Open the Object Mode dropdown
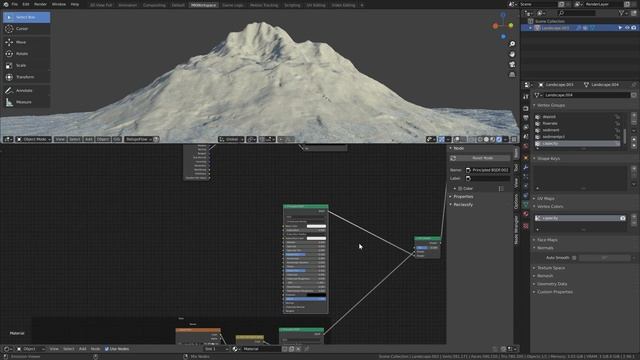Viewport: 640px width, 360px height. [34, 139]
